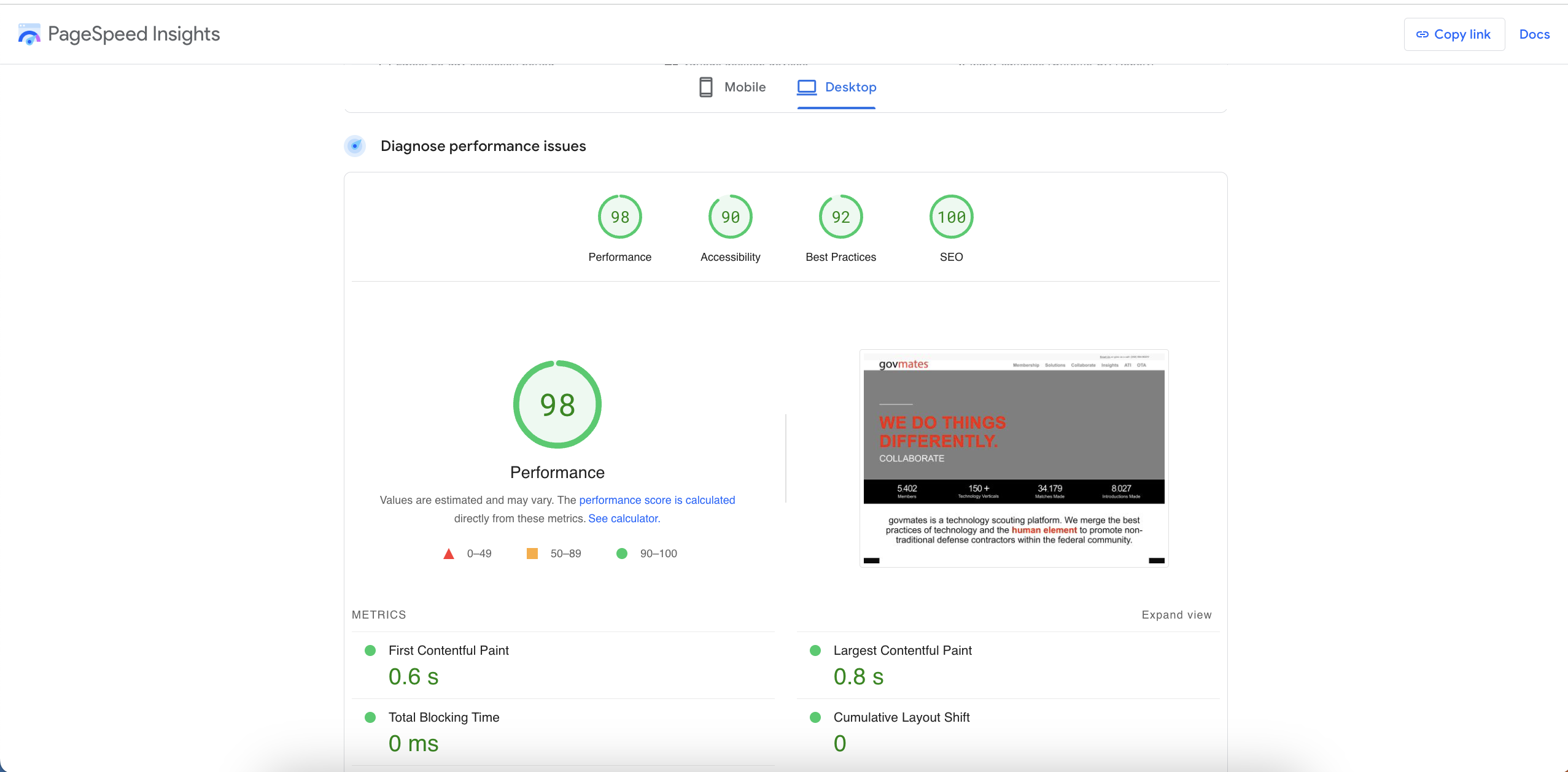
Task: Click the red triangle 0–49 legend icon
Action: coord(449,554)
